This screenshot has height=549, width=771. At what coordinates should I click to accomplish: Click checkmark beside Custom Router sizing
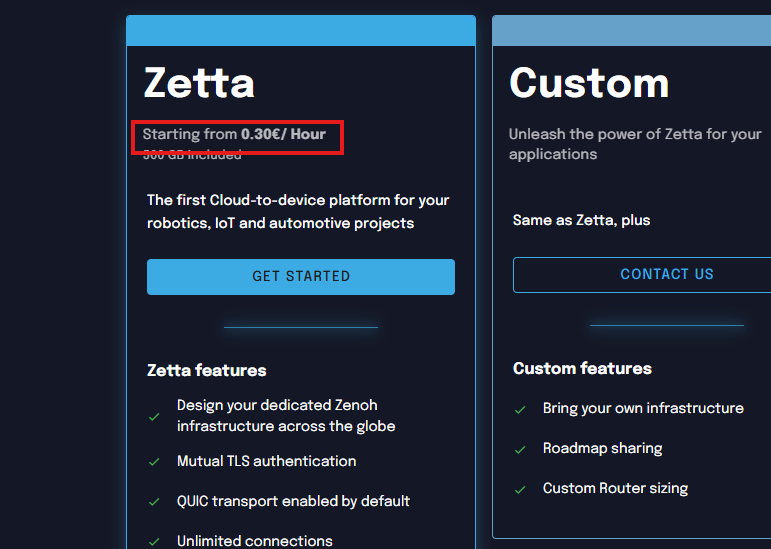pyautogui.click(x=520, y=489)
